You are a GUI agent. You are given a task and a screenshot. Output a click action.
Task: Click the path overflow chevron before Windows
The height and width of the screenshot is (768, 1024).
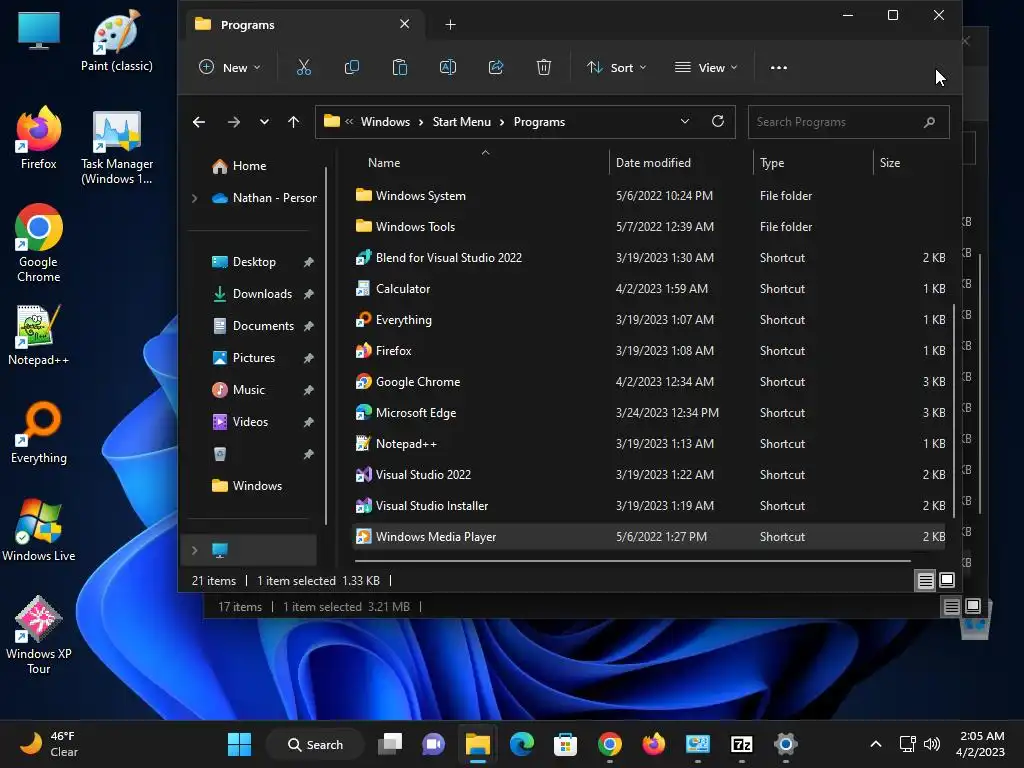click(x=349, y=121)
